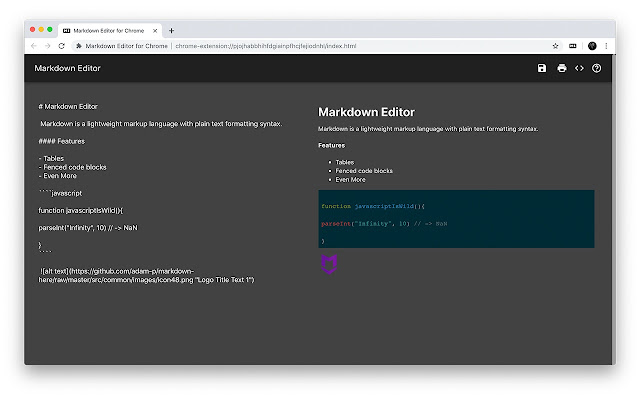Go back with browser back arrow

[34, 46]
